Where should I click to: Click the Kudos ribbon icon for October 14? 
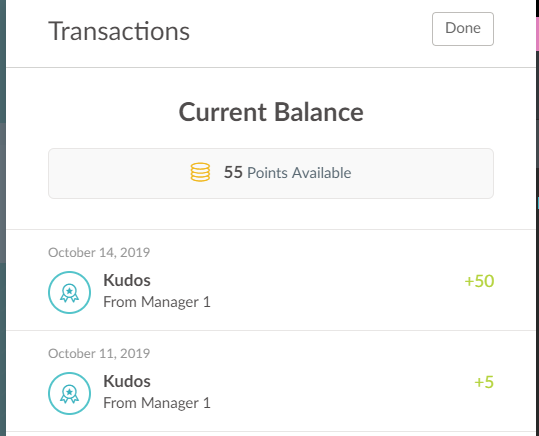(x=69, y=292)
